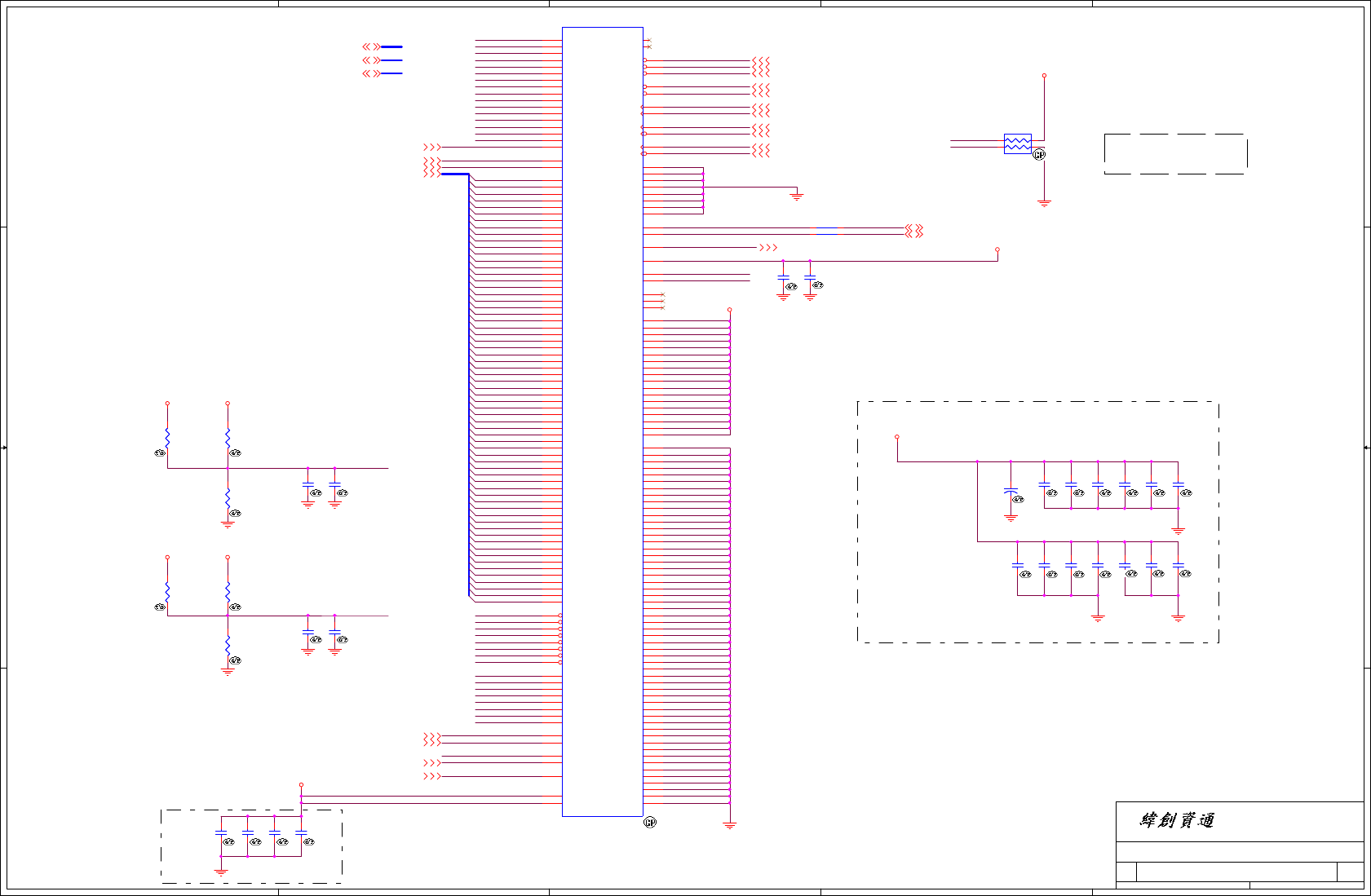Select the ground symbol under the blue filter

(x=1044, y=203)
